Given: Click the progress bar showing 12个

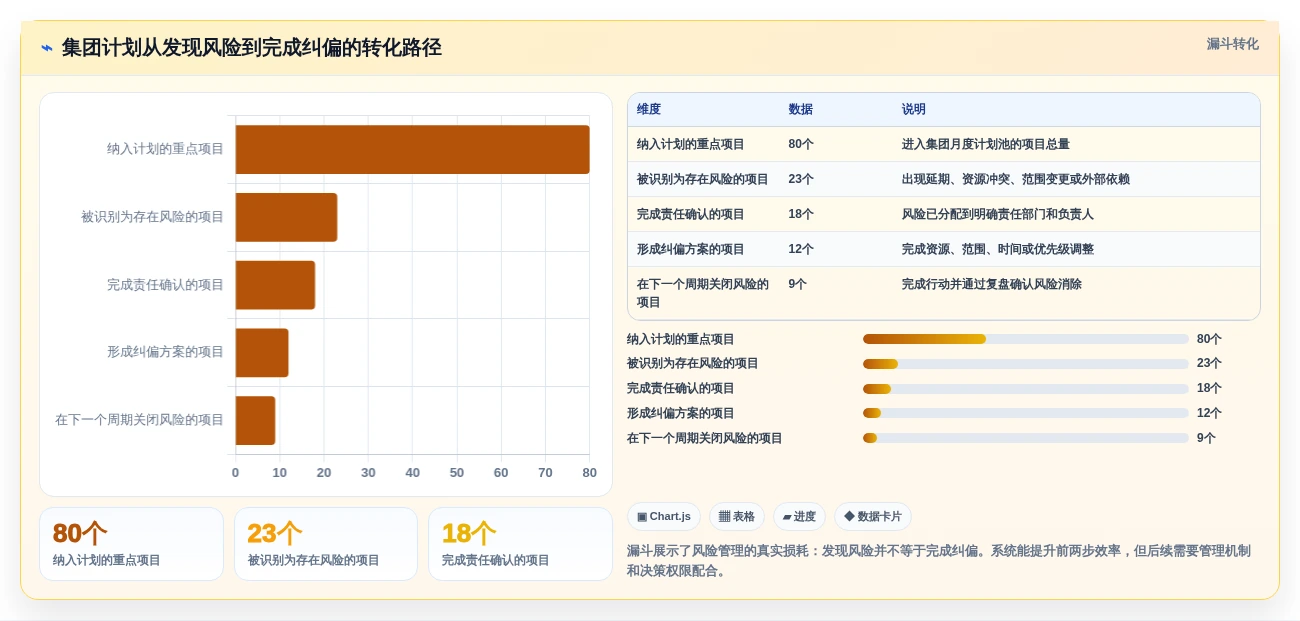Looking at the screenshot, I should tap(1026, 413).
